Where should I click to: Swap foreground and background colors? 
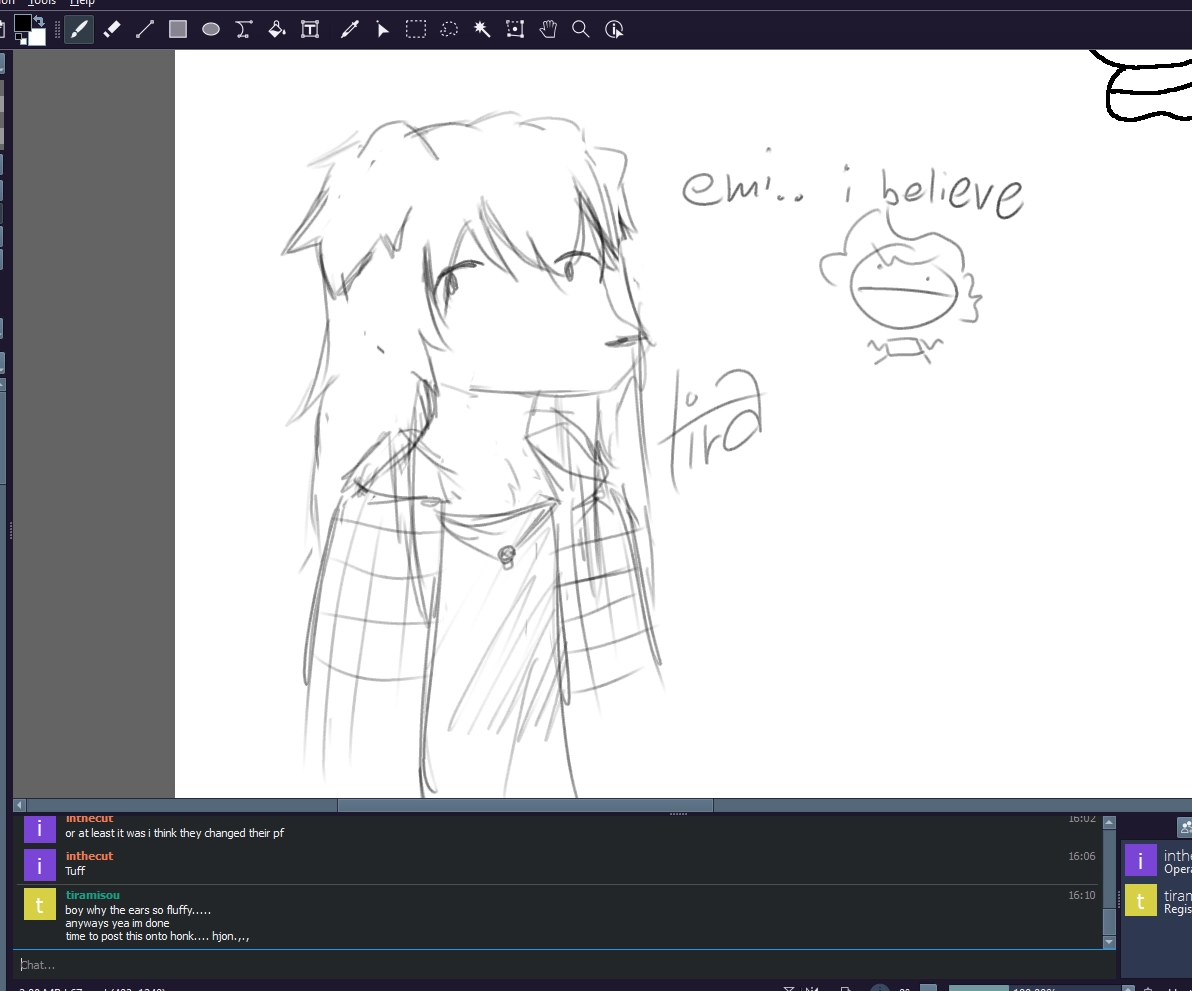39,21
